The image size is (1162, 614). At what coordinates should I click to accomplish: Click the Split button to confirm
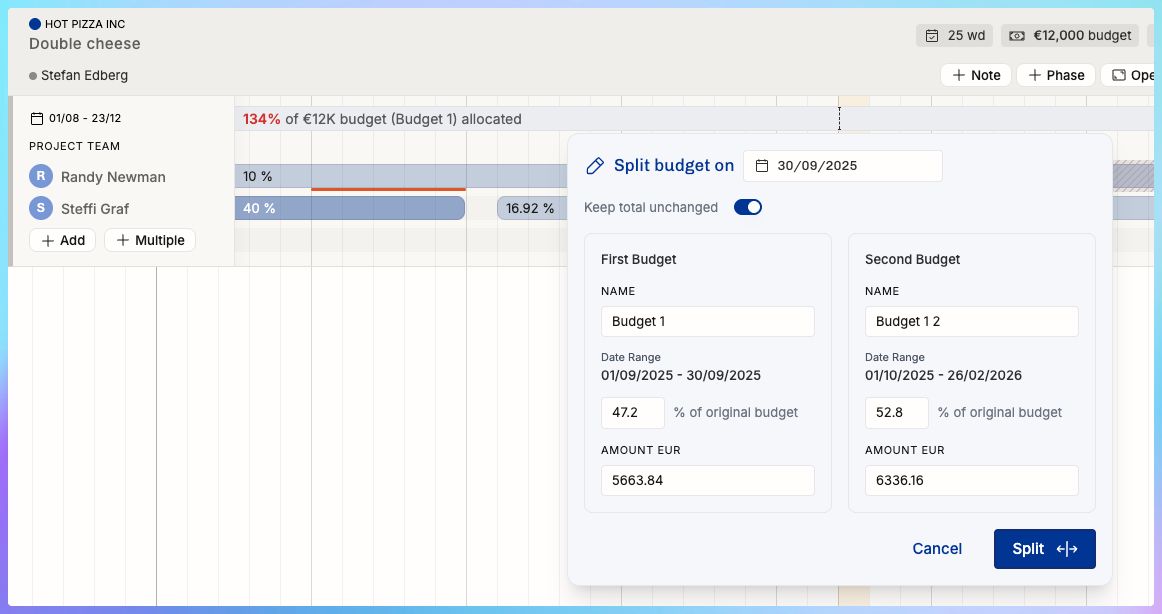pos(1044,549)
